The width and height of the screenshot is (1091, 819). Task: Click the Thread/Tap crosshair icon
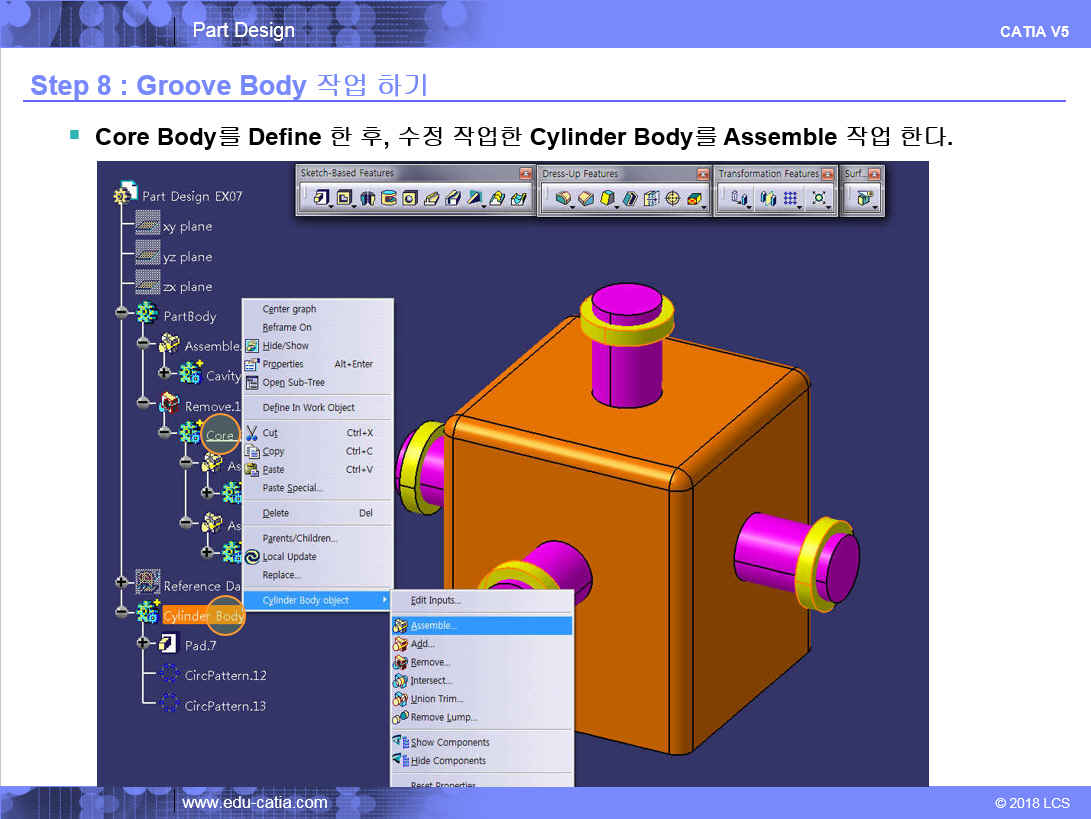point(672,199)
